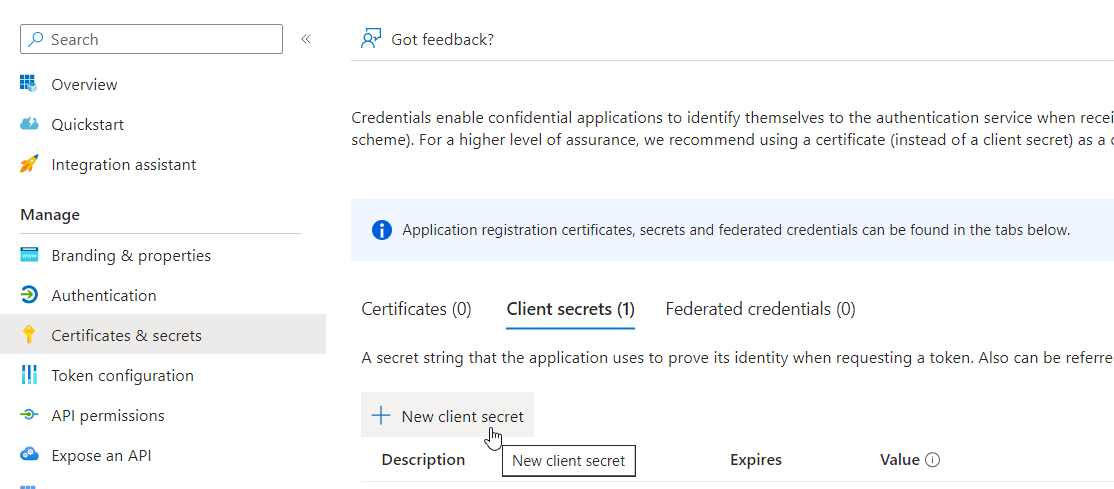
Task: Click into the Search input field
Action: click(x=151, y=39)
